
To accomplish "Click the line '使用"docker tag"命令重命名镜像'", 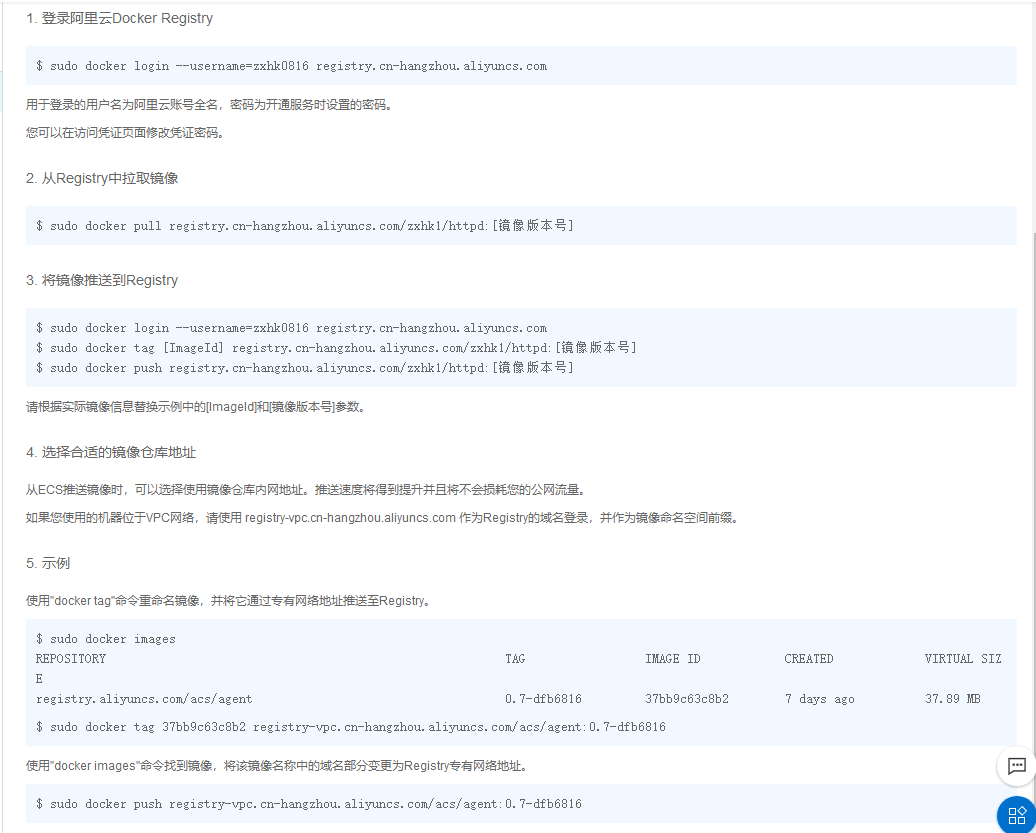I will (x=229, y=601).
